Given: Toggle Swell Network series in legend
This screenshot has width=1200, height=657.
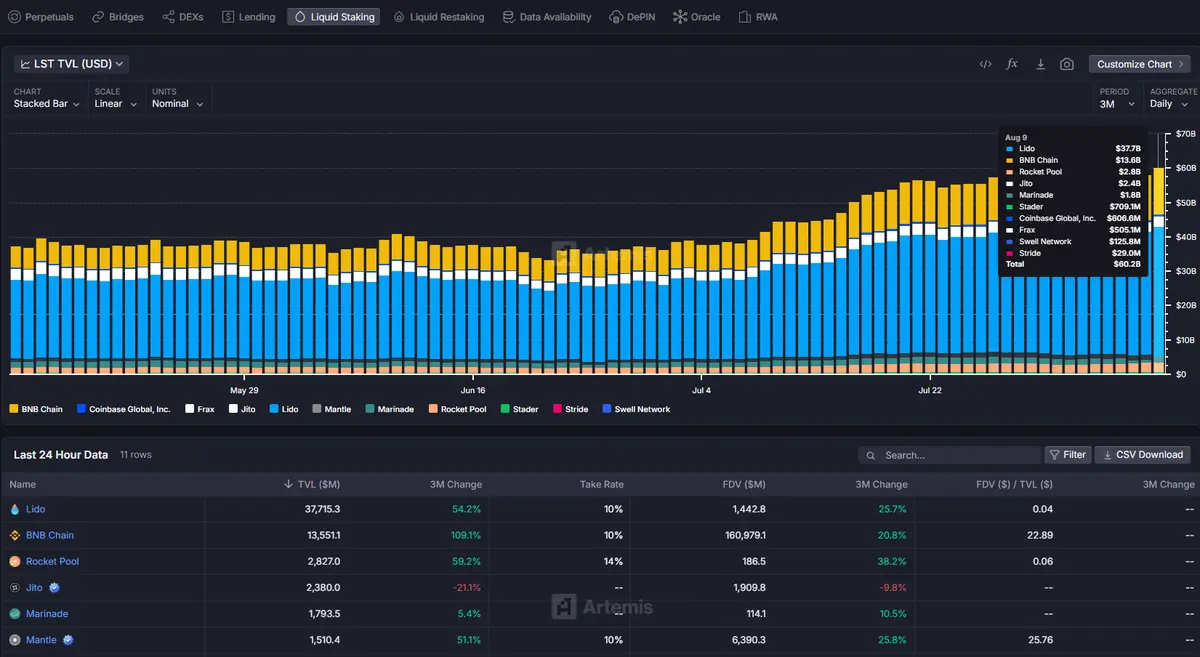Looking at the screenshot, I should coord(636,409).
